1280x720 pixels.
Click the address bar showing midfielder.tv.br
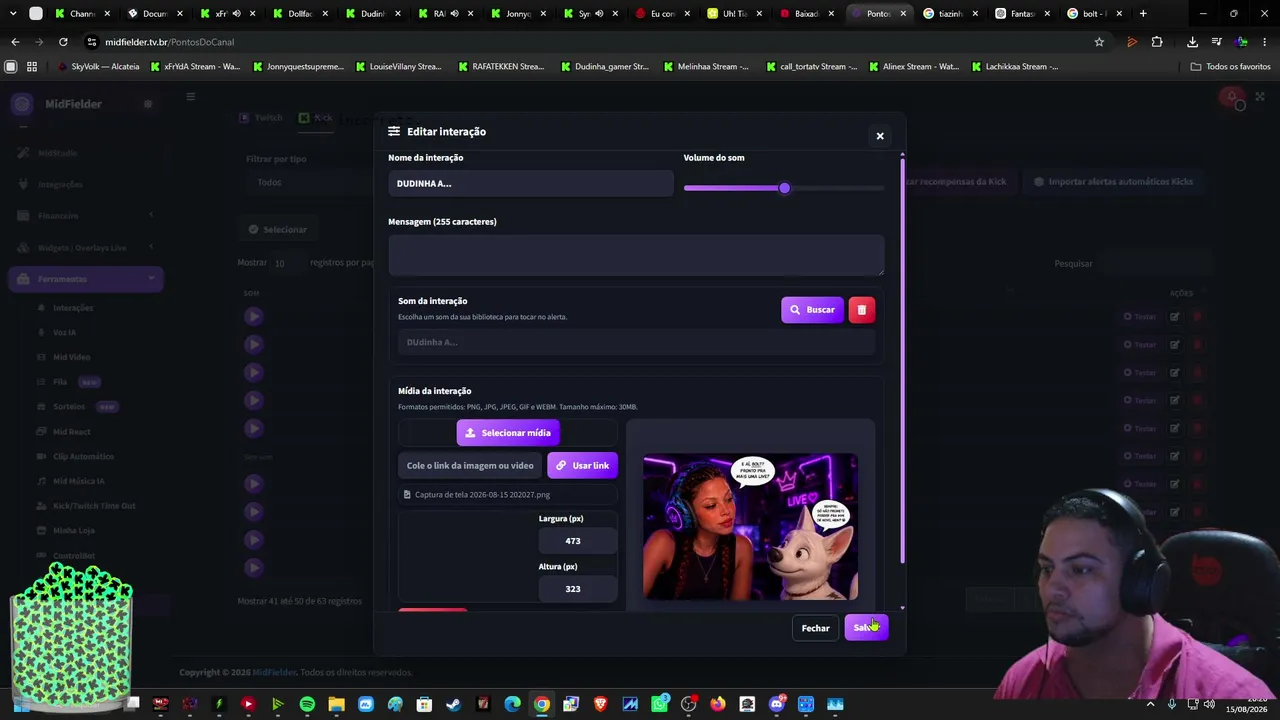(x=590, y=42)
